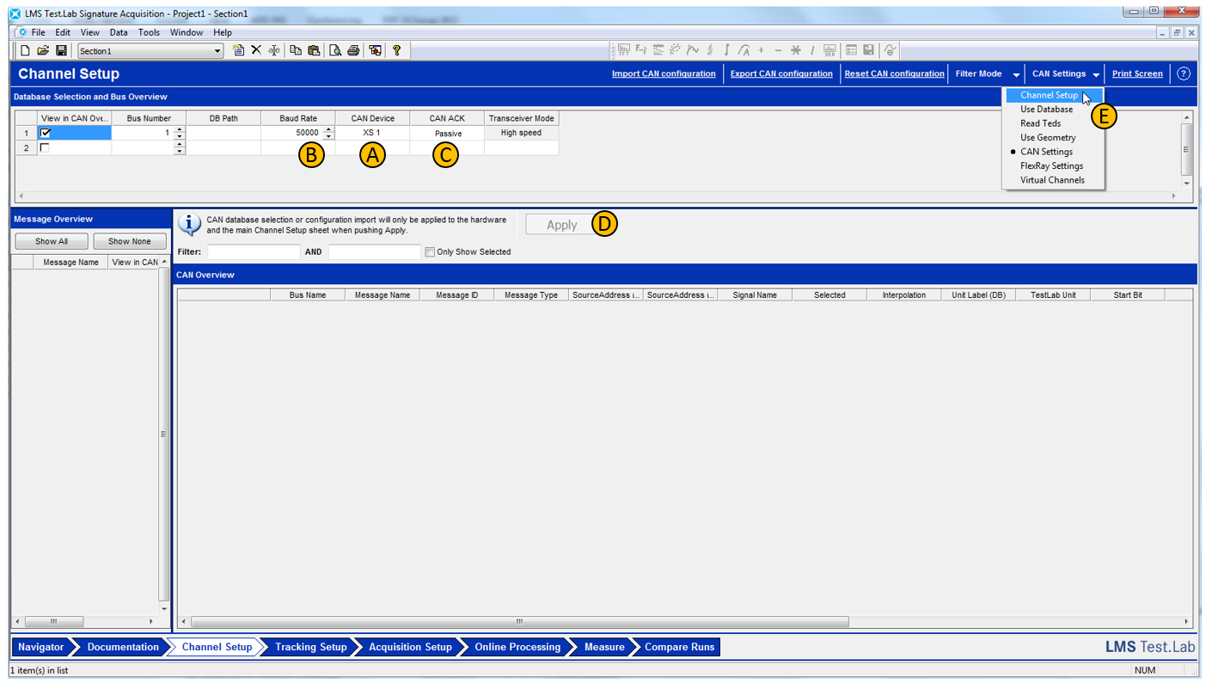Click the Bus Number stepper for row 2

click(x=179, y=148)
